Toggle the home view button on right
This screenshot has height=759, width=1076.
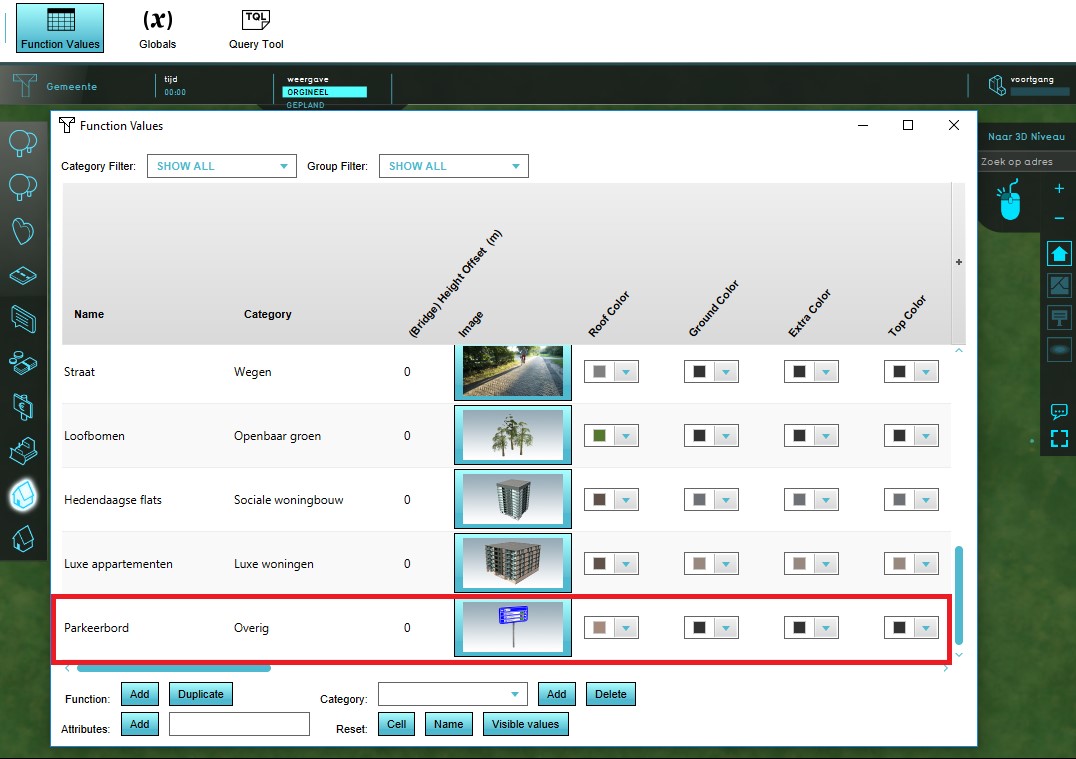coord(1059,254)
